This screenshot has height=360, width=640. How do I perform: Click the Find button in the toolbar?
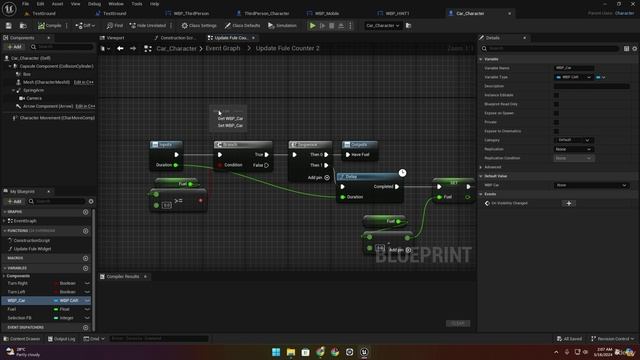[x=115, y=26]
